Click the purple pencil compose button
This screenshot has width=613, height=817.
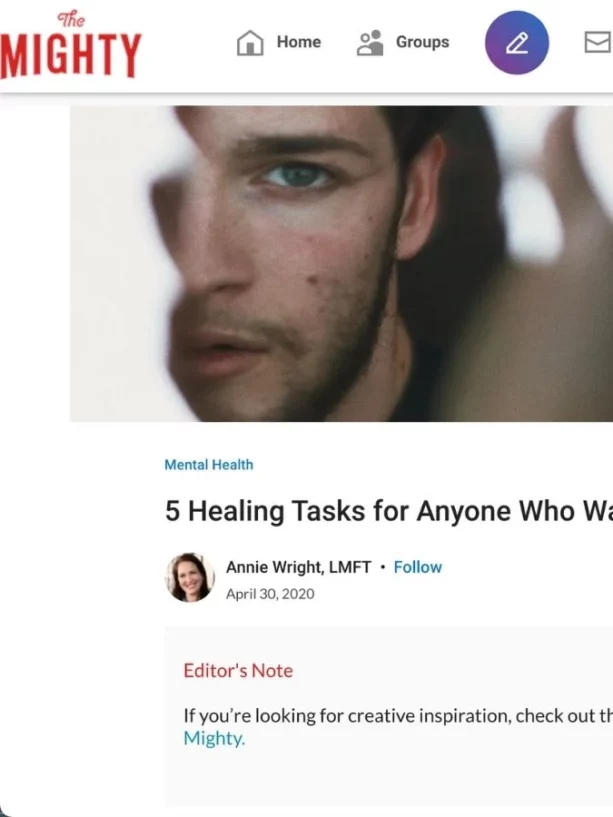[517, 43]
